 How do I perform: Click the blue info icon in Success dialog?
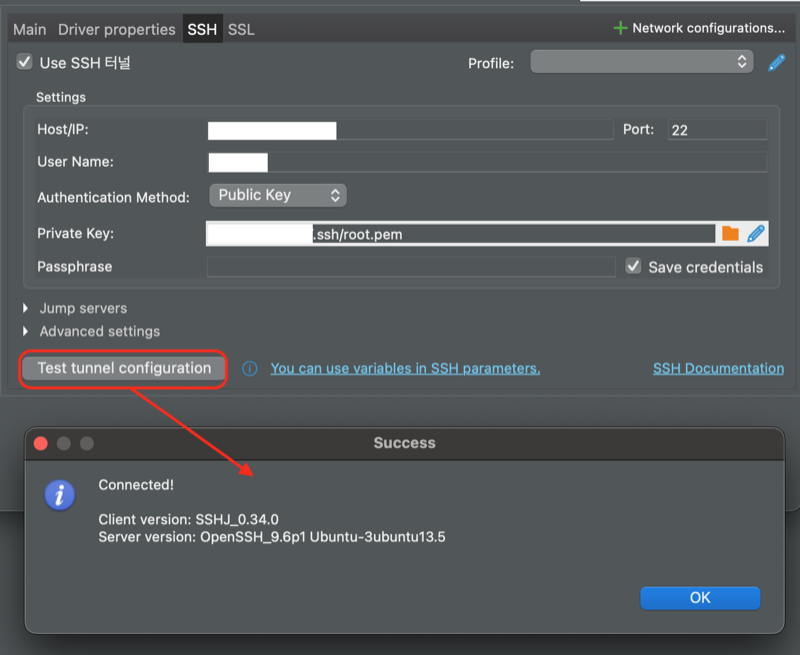[60, 495]
